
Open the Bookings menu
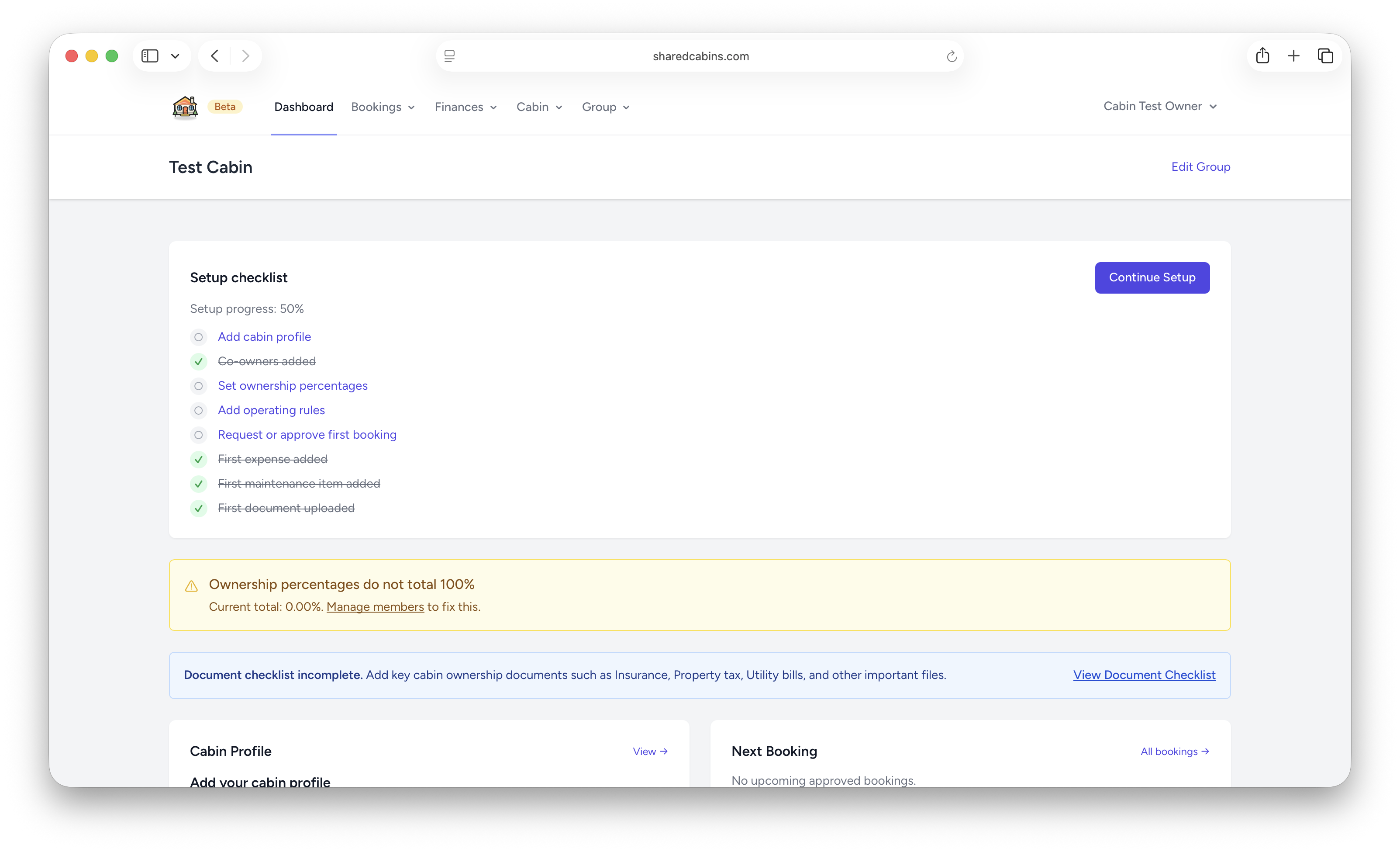(x=383, y=107)
